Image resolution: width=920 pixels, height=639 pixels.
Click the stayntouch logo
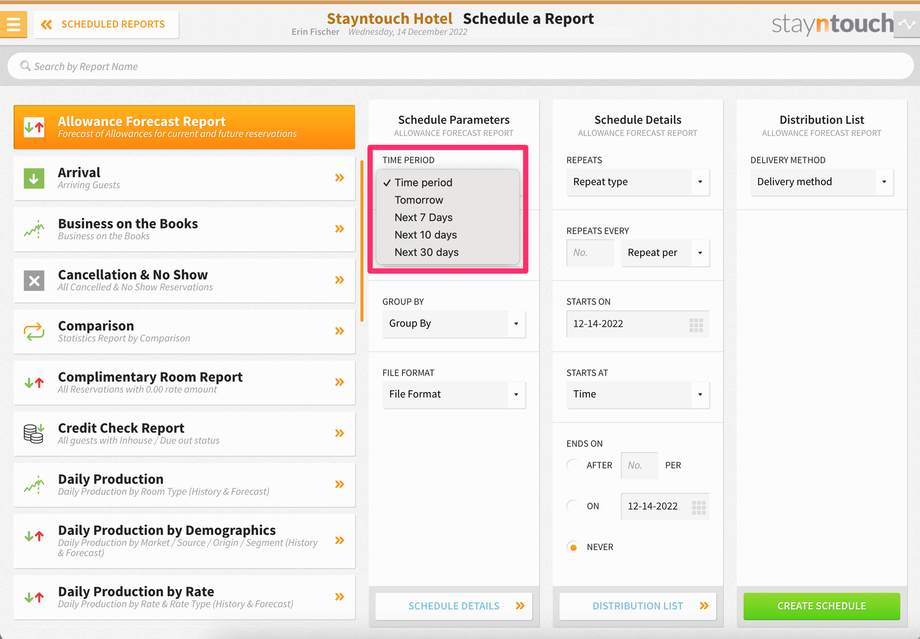pyautogui.click(x=833, y=24)
